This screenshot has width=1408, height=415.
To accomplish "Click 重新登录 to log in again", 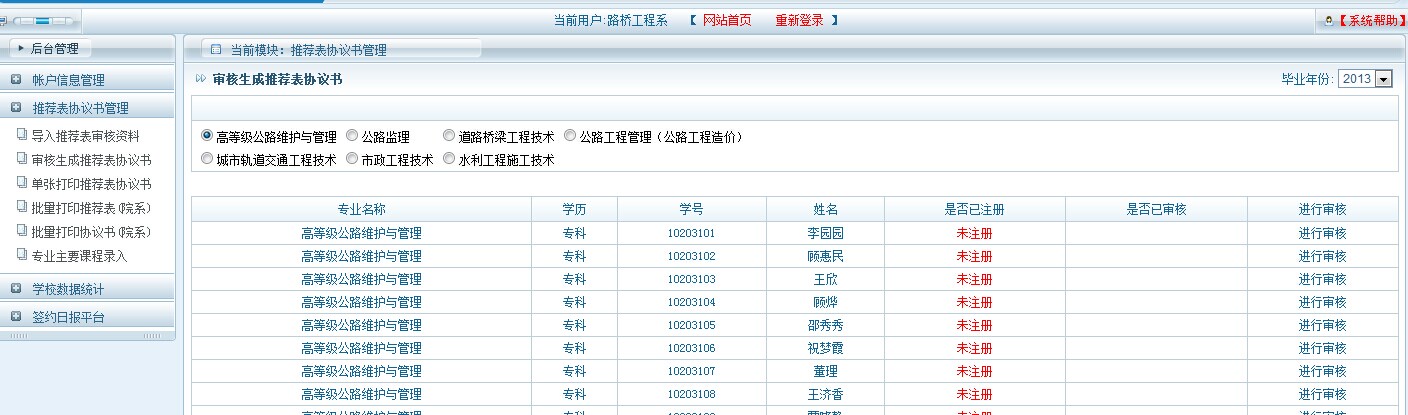I will point(799,20).
